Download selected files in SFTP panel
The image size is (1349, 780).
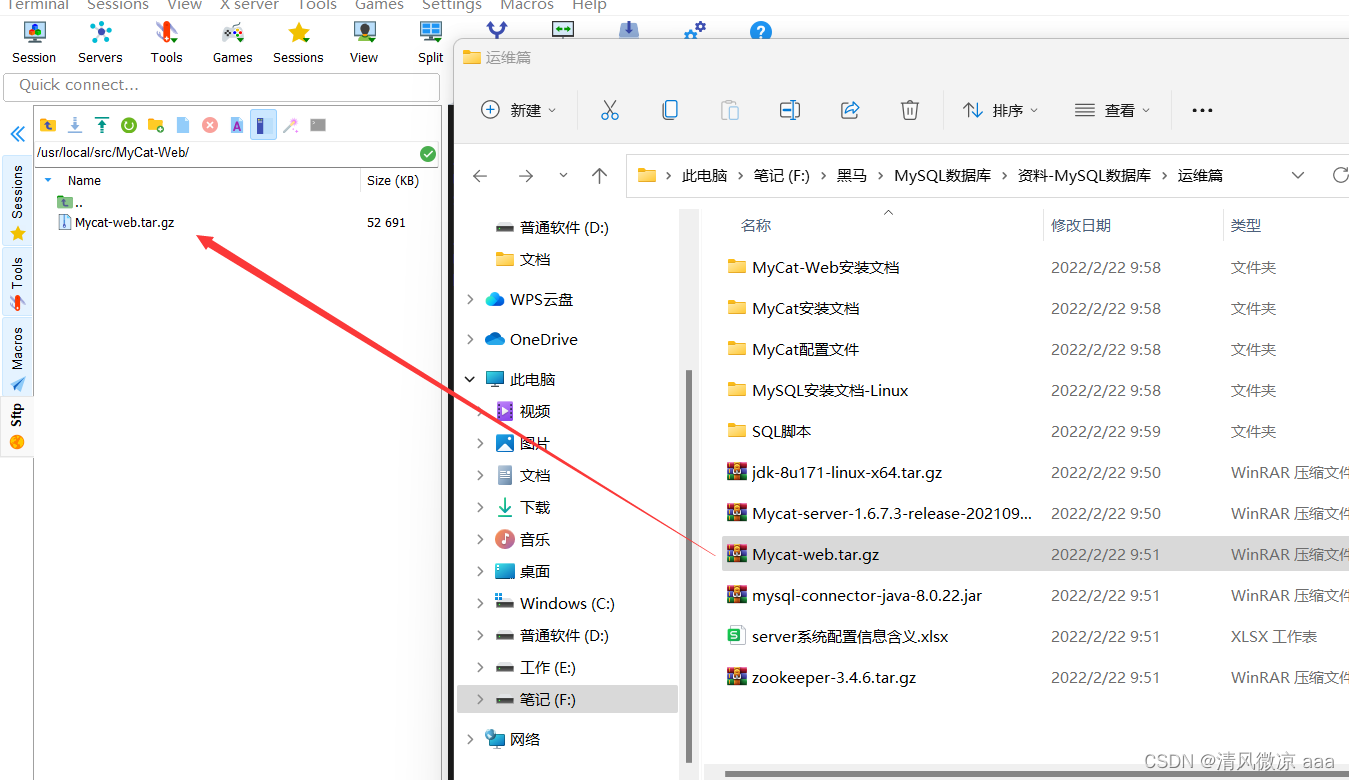pyautogui.click(x=75, y=125)
